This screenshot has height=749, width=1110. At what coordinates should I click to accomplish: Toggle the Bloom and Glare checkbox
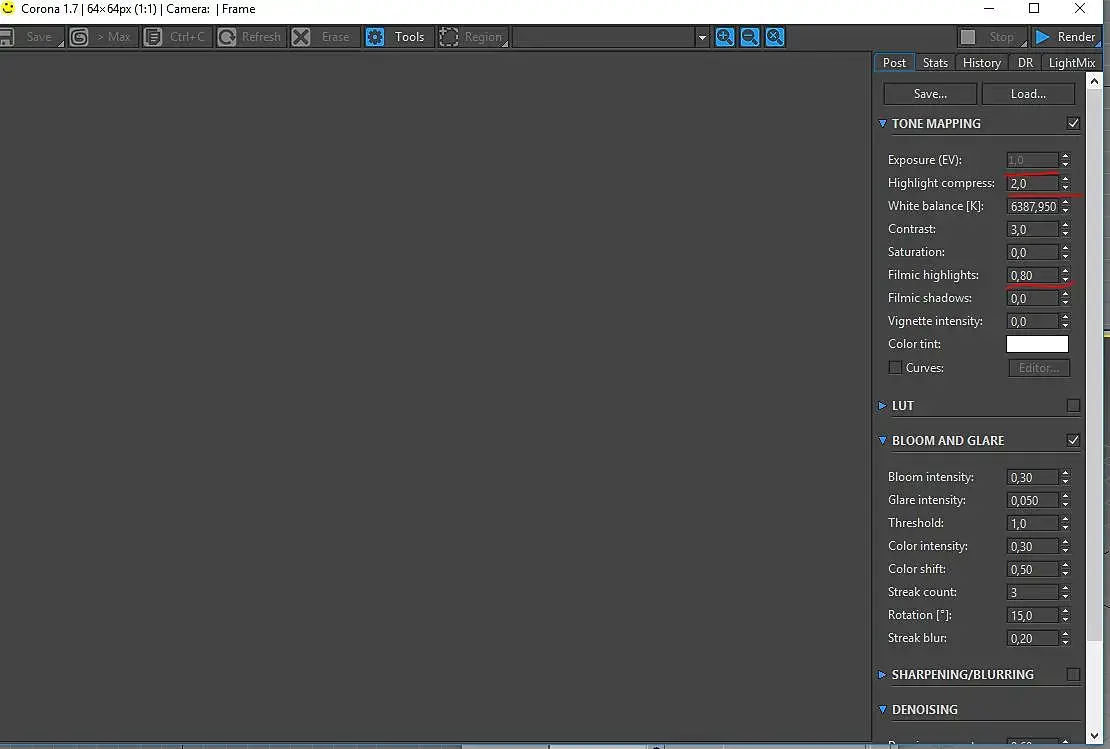[1073, 440]
